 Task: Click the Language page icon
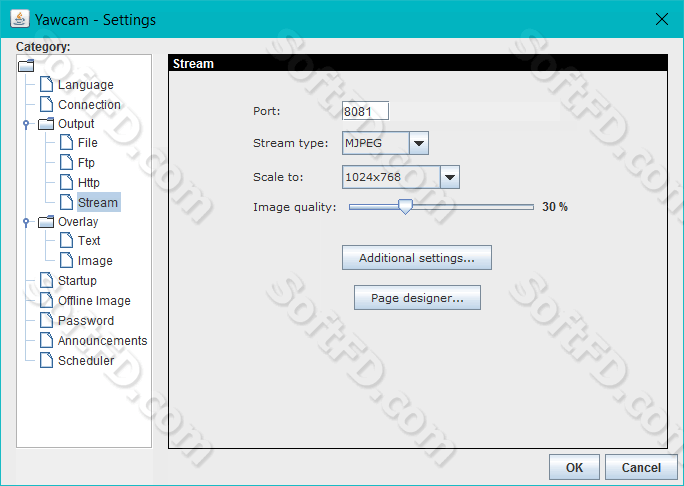click(46, 84)
